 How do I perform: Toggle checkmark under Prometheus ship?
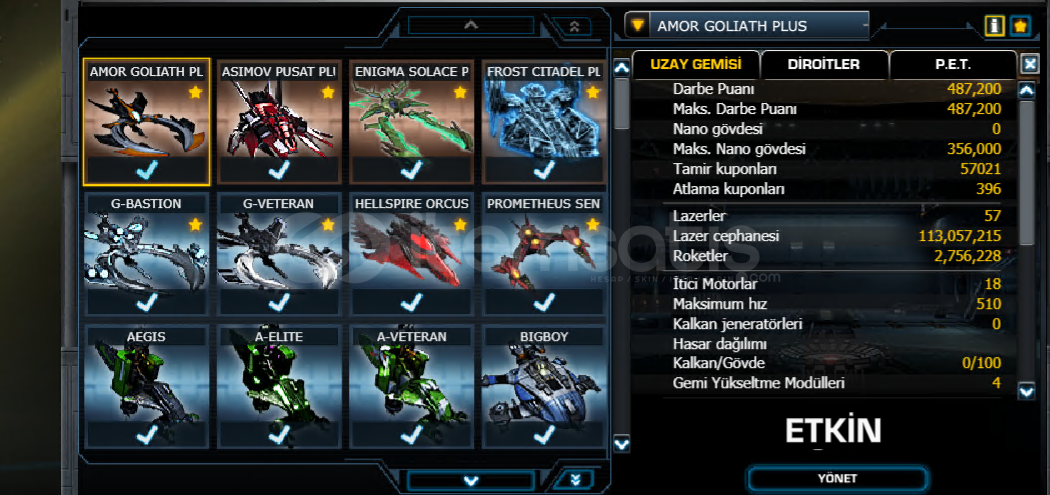(544, 303)
